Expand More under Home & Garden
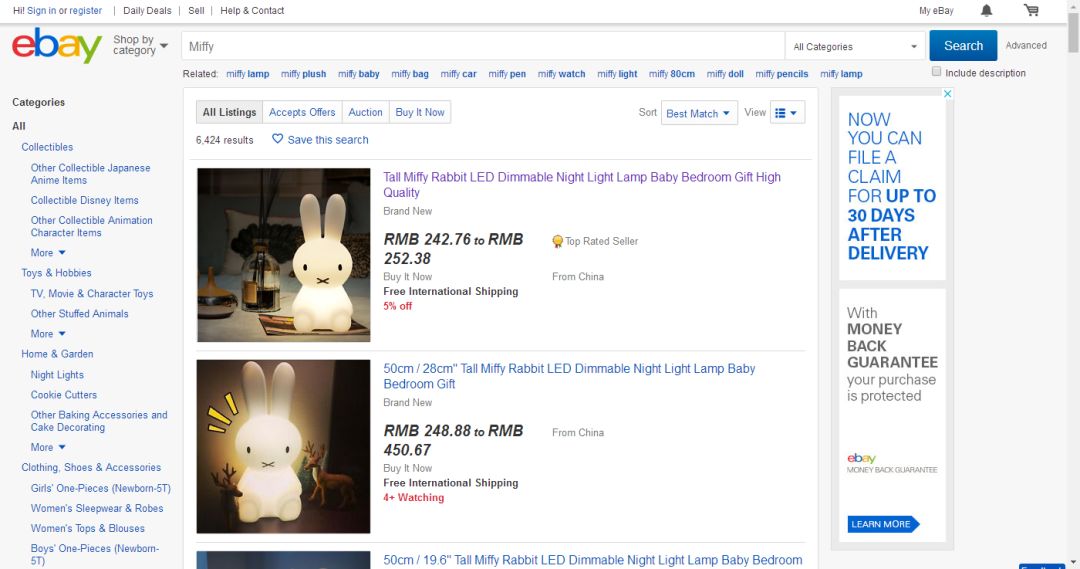The height and width of the screenshot is (569, 1080). 48,447
